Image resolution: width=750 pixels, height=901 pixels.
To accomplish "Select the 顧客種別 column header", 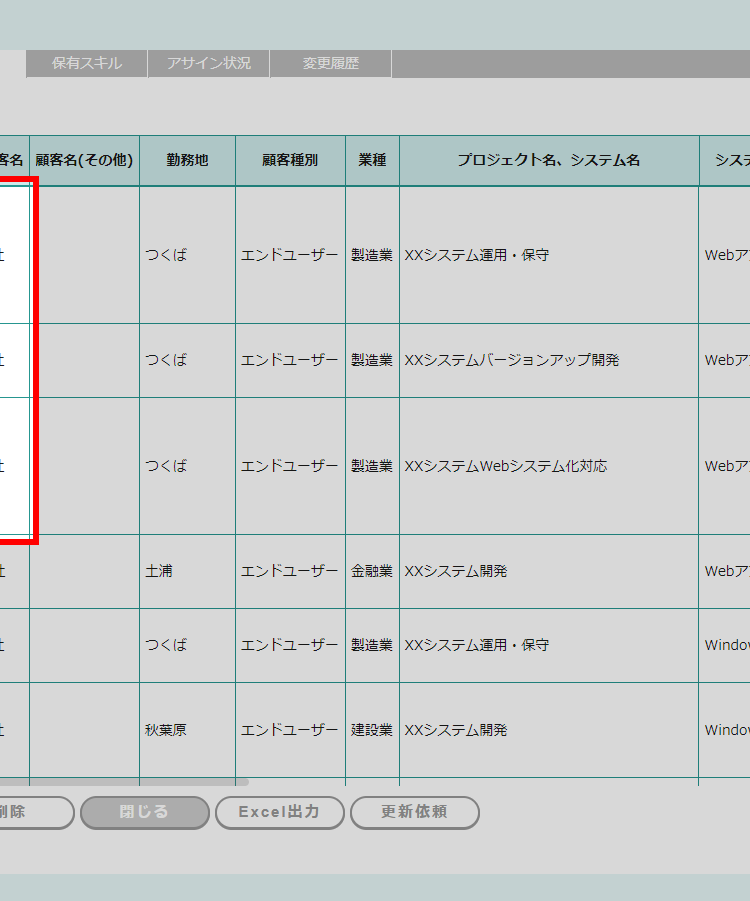I will (x=290, y=160).
